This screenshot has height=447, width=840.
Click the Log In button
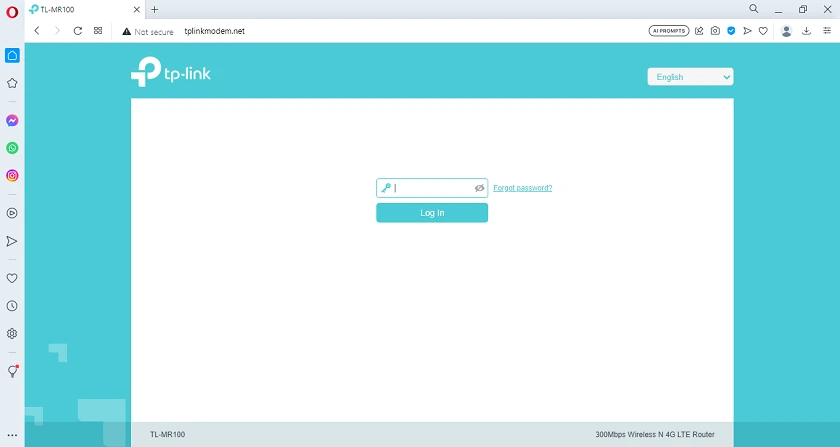432,213
